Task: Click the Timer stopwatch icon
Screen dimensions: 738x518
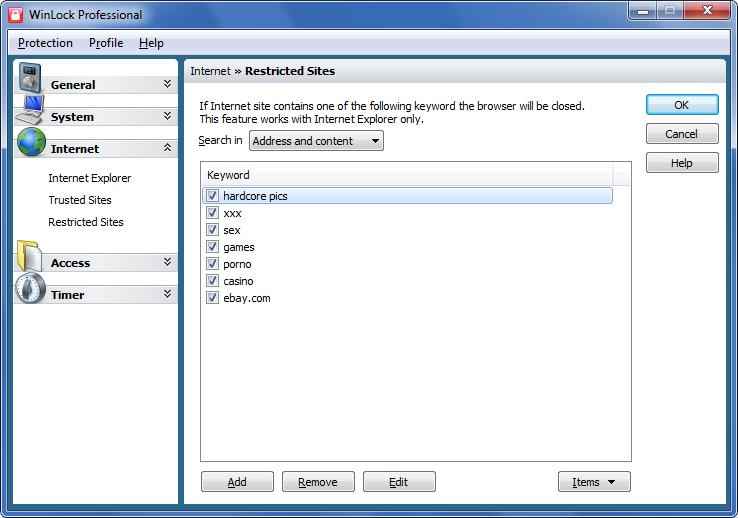Action: point(30,288)
